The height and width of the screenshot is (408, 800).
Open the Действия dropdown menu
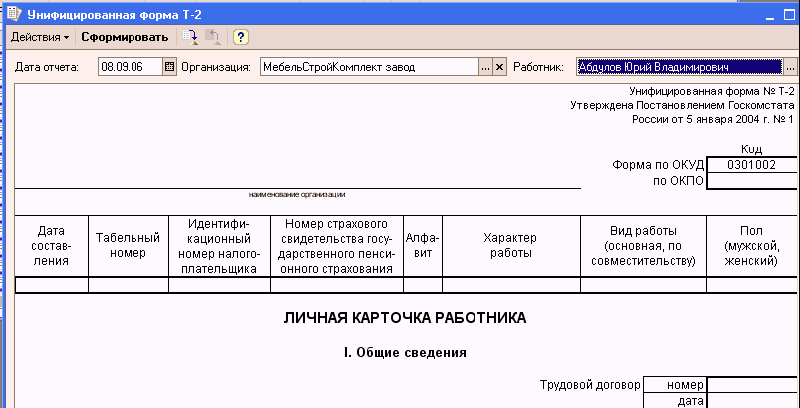click(x=40, y=37)
